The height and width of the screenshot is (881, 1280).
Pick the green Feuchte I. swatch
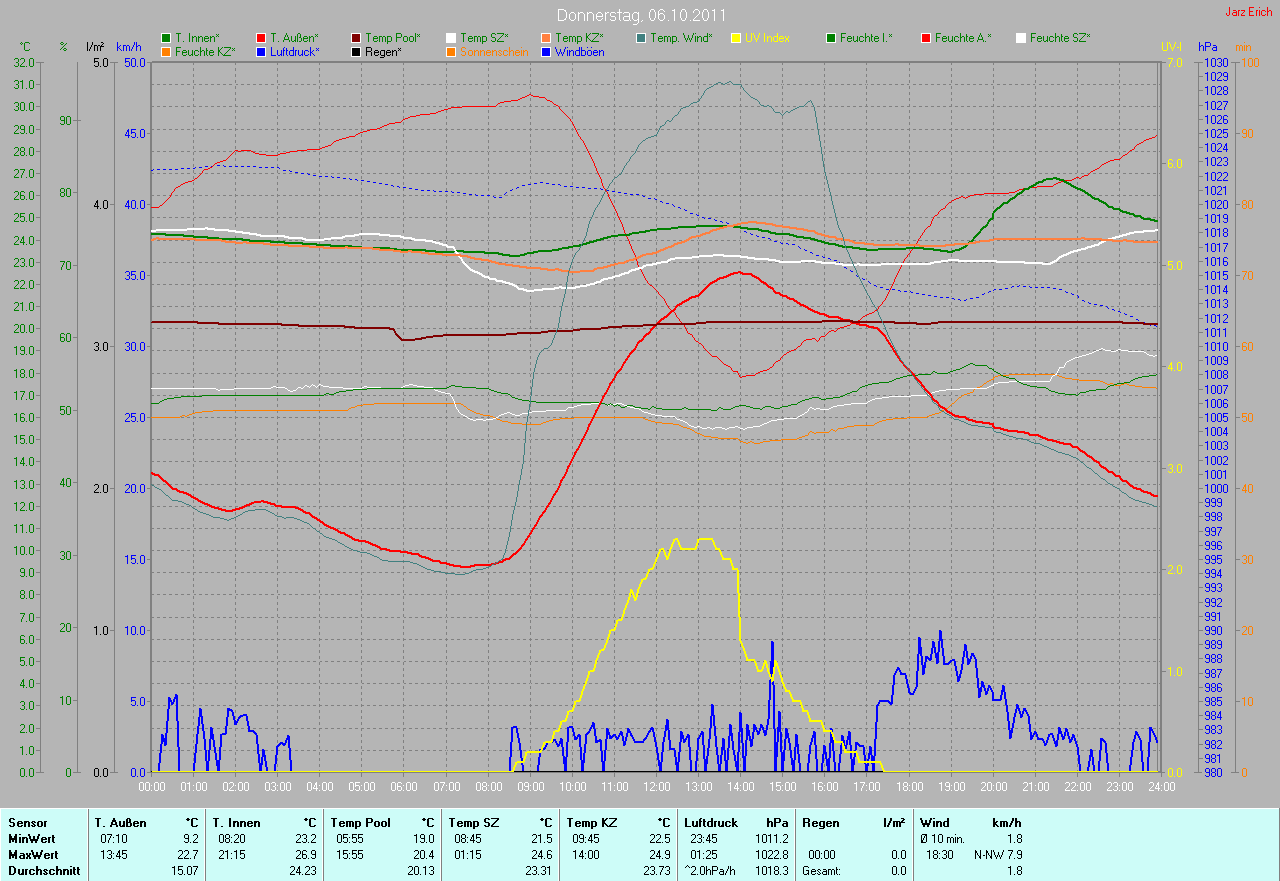point(831,38)
